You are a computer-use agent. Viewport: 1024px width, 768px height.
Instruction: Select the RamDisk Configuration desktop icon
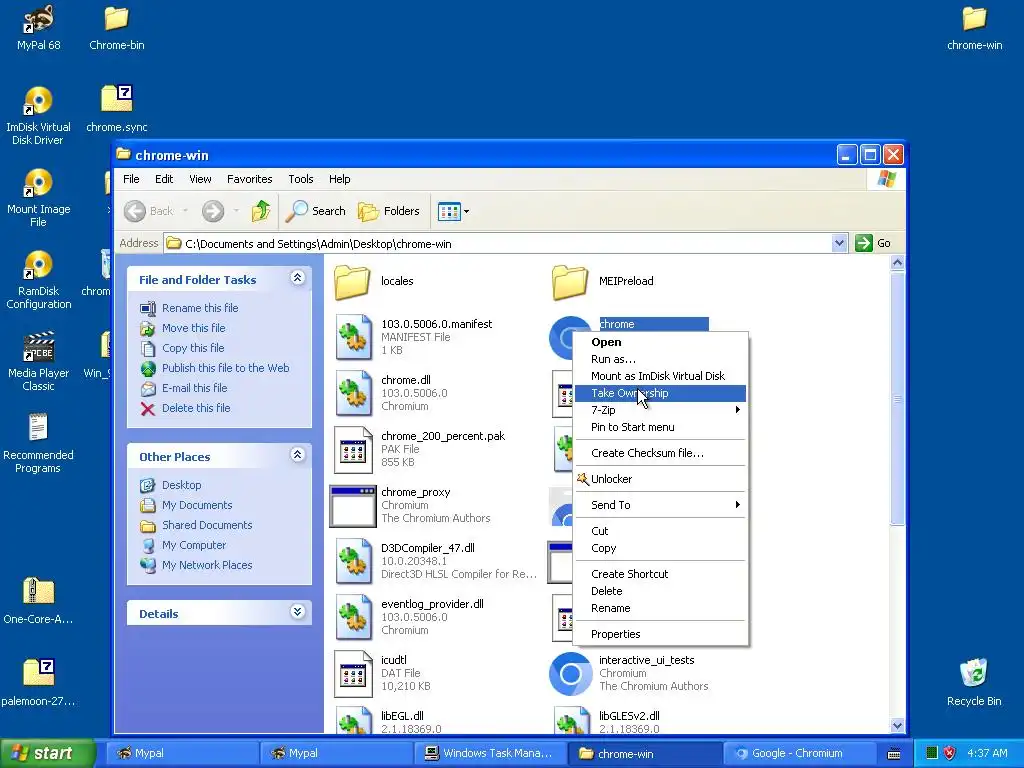(39, 280)
